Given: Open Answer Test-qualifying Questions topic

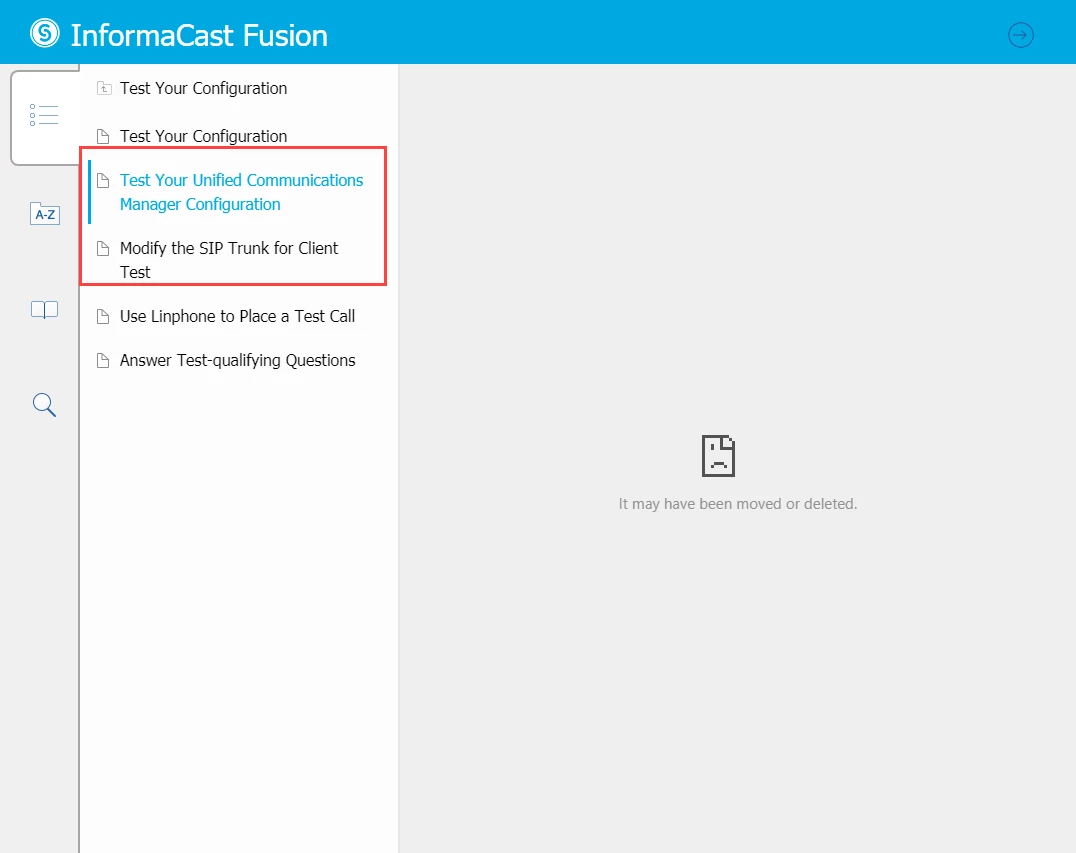Looking at the screenshot, I should [x=237, y=360].
